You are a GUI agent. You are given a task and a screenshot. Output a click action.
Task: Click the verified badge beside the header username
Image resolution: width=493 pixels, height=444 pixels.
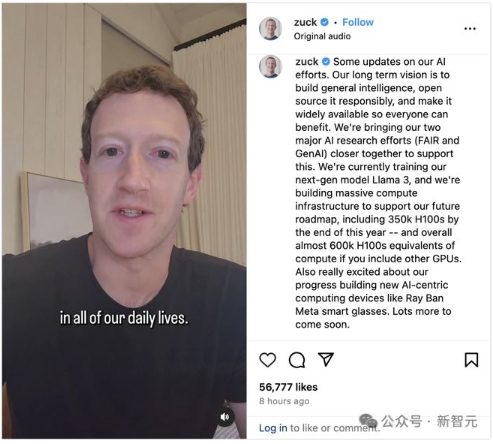click(x=324, y=22)
